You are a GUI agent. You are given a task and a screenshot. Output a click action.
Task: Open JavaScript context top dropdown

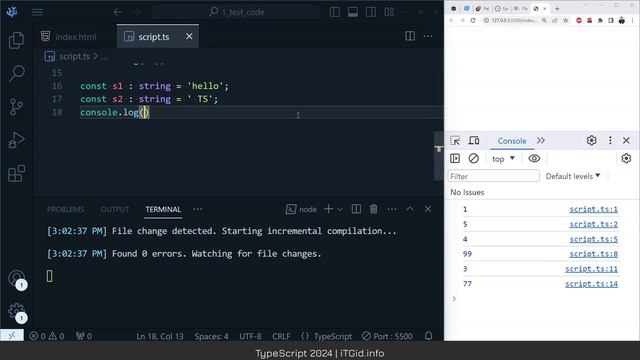[x=503, y=159]
